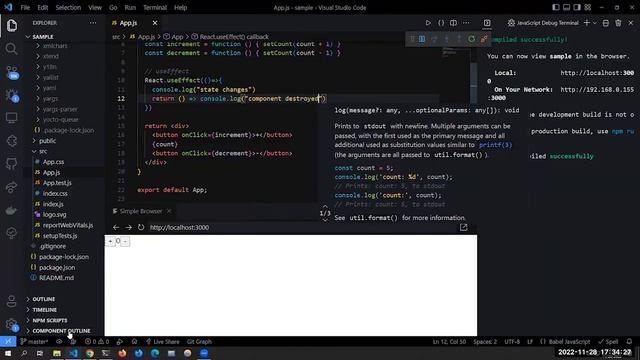Image resolution: width=640 pixels, height=360 pixels.
Task: Open the Help menu
Action: (180, 7)
